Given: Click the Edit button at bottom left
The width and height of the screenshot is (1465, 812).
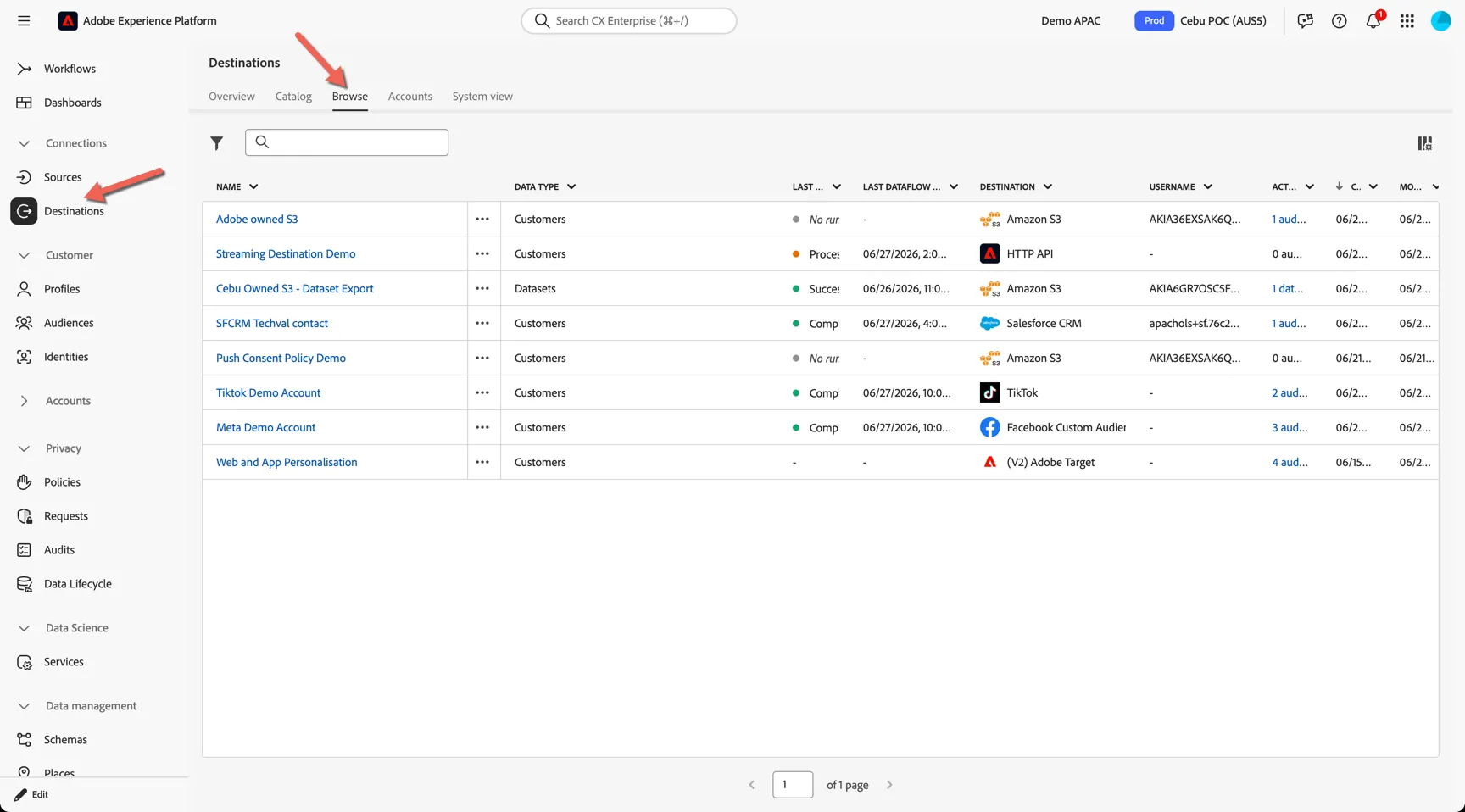Looking at the screenshot, I should 32,794.
